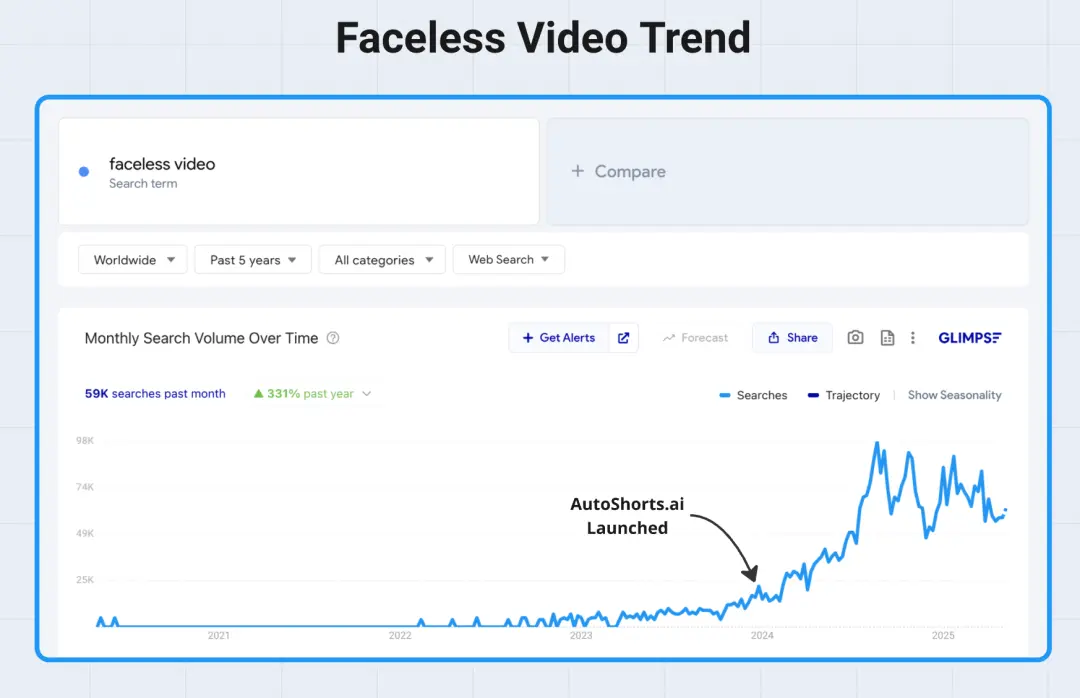Image resolution: width=1080 pixels, height=698 pixels.
Task: Toggle the Searches series in the legend
Action: 753,395
